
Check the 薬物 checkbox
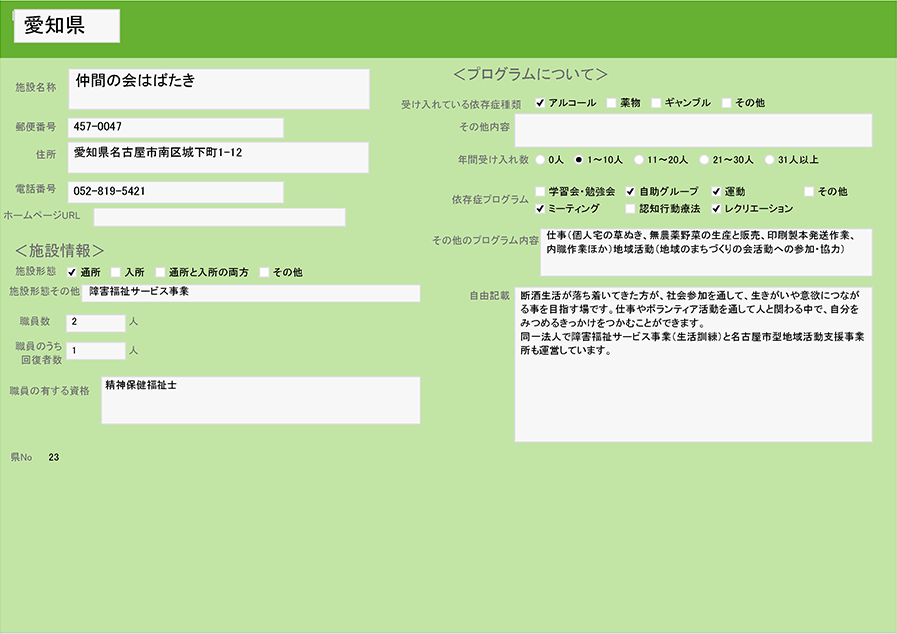pyautogui.click(x=612, y=103)
